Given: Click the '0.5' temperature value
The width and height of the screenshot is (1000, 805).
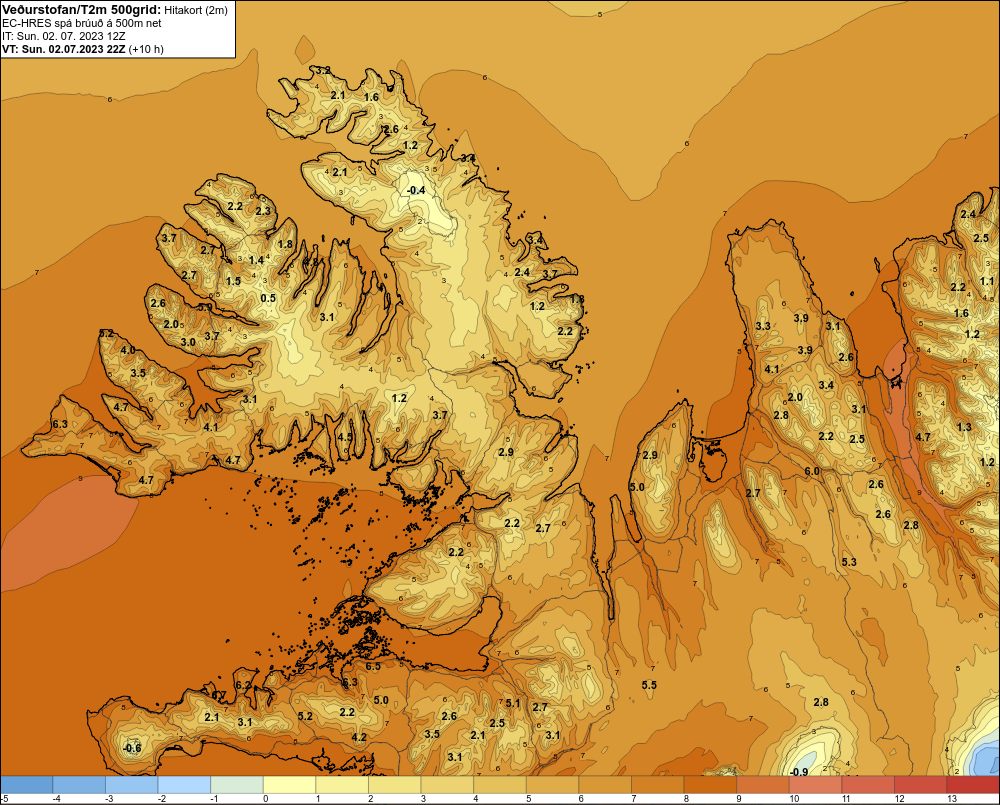Looking at the screenshot, I should pyautogui.click(x=268, y=298).
